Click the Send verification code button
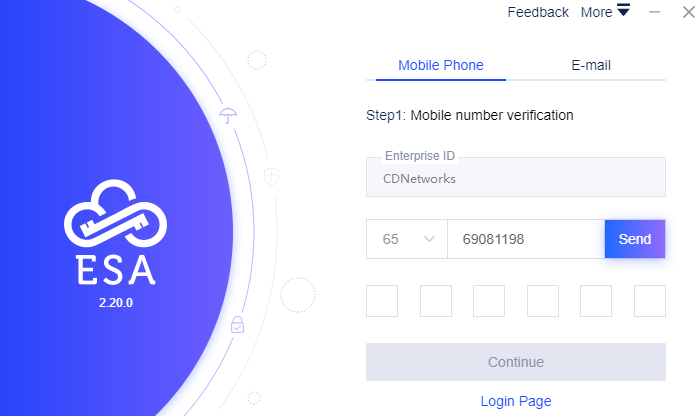Viewport: 700px width, 416px height. coord(635,239)
